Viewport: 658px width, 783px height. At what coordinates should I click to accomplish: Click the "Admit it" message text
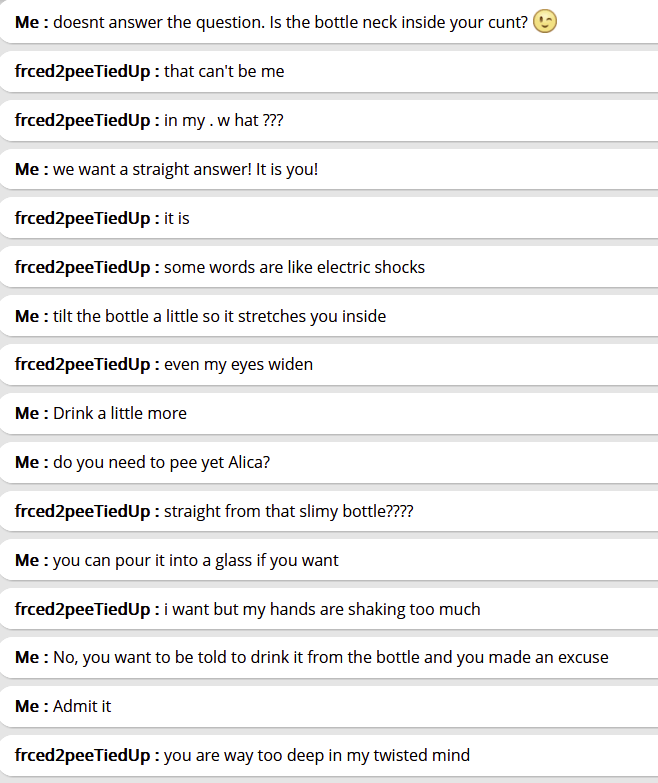pos(82,706)
